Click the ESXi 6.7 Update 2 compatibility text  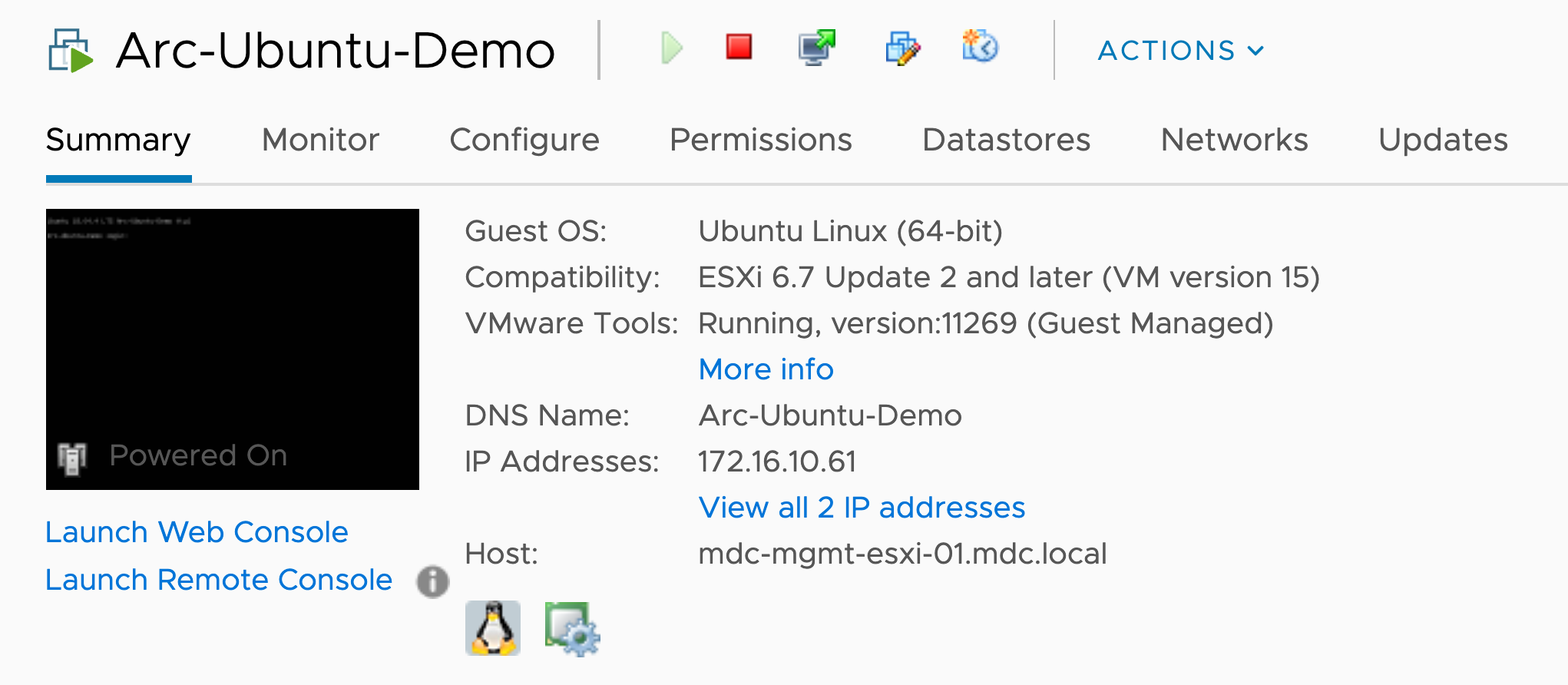click(1009, 277)
